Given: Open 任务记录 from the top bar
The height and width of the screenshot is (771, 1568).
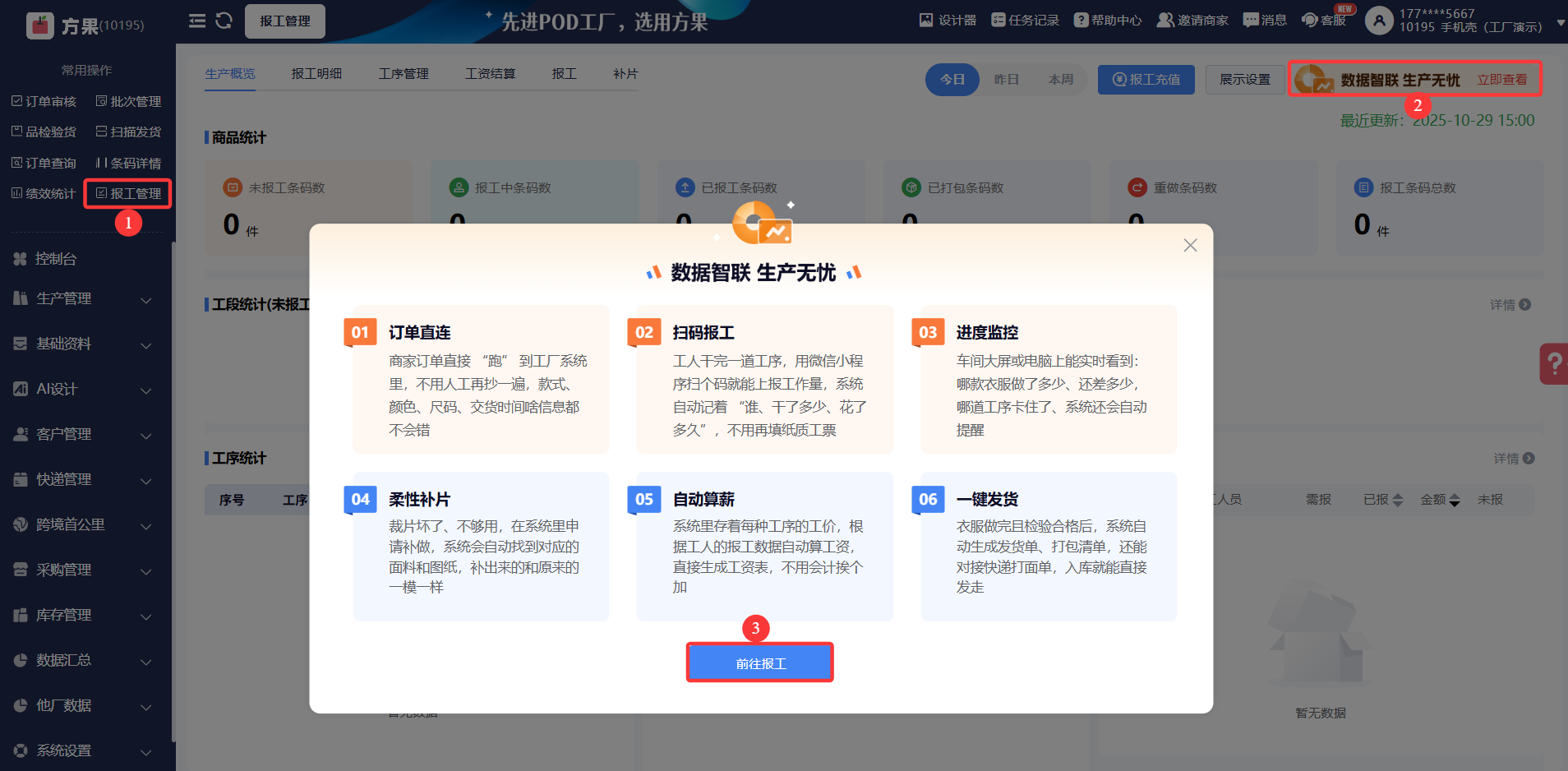Looking at the screenshot, I should pos(1025,21).
